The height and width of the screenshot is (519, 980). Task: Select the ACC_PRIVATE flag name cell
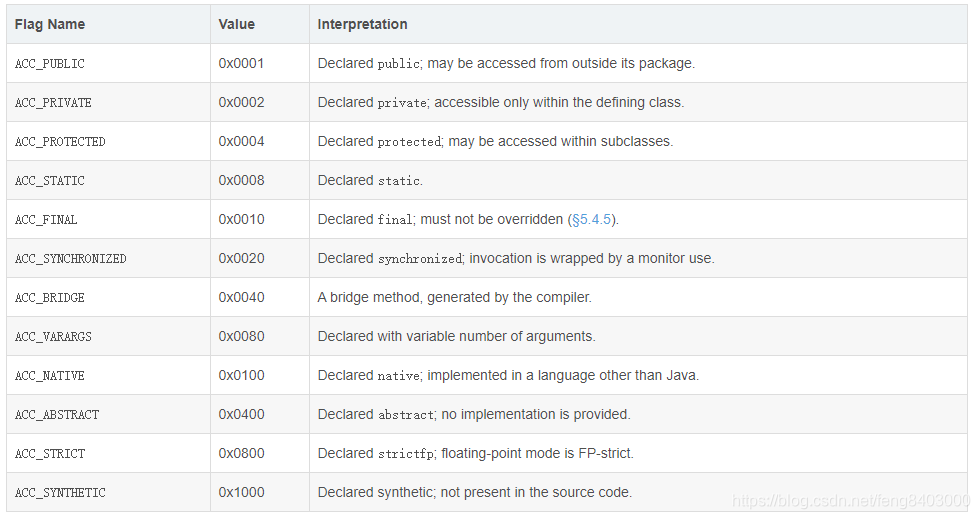tap(108, 103)
